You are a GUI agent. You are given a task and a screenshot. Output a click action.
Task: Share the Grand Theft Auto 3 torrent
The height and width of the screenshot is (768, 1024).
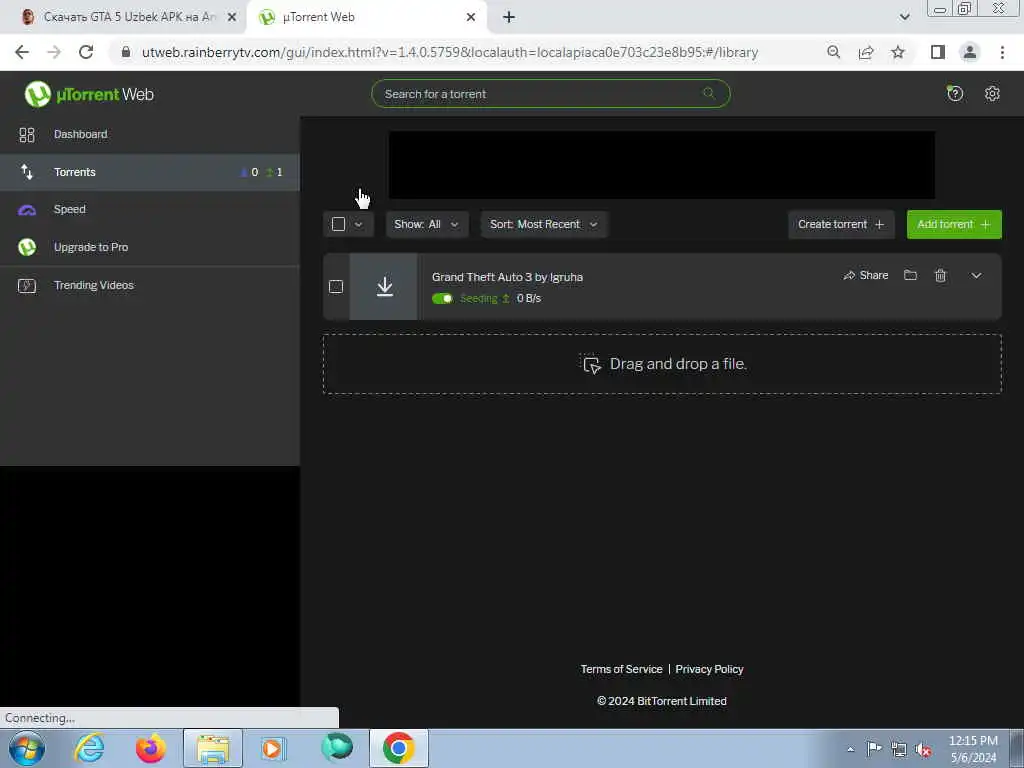tap(865, 275)
